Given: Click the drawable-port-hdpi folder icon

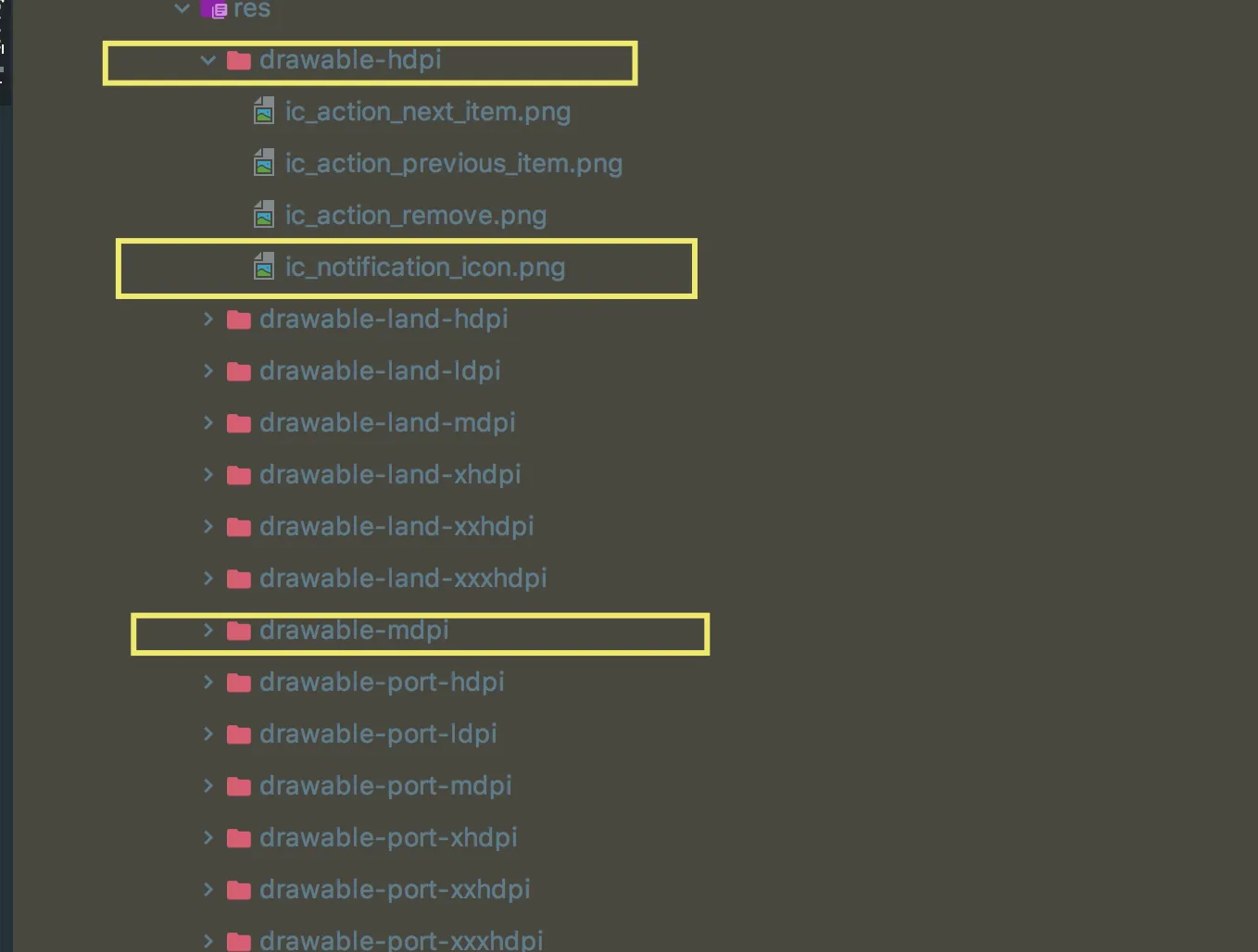Looking at the screenshot, I should pos(239,683).
